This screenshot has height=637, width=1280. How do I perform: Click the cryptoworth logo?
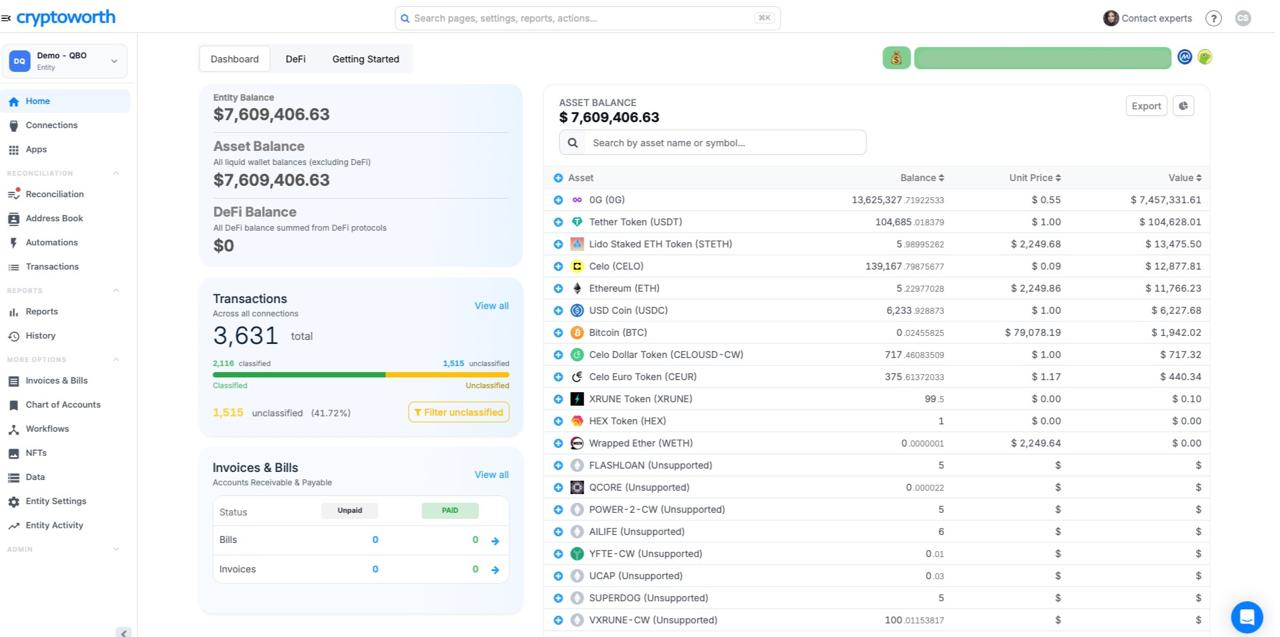pos(66,17)
